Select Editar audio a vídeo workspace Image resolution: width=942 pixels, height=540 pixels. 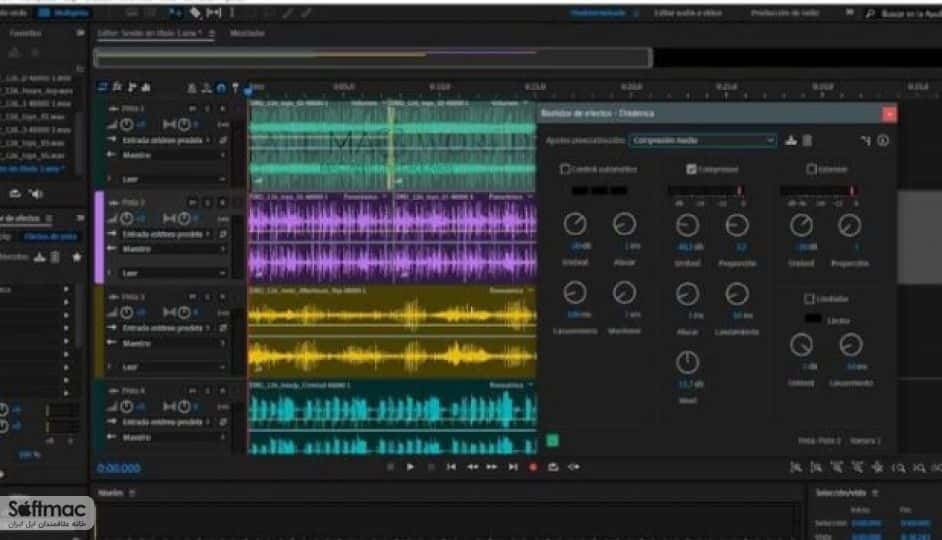pyautogui.click(x=688, y=13)
